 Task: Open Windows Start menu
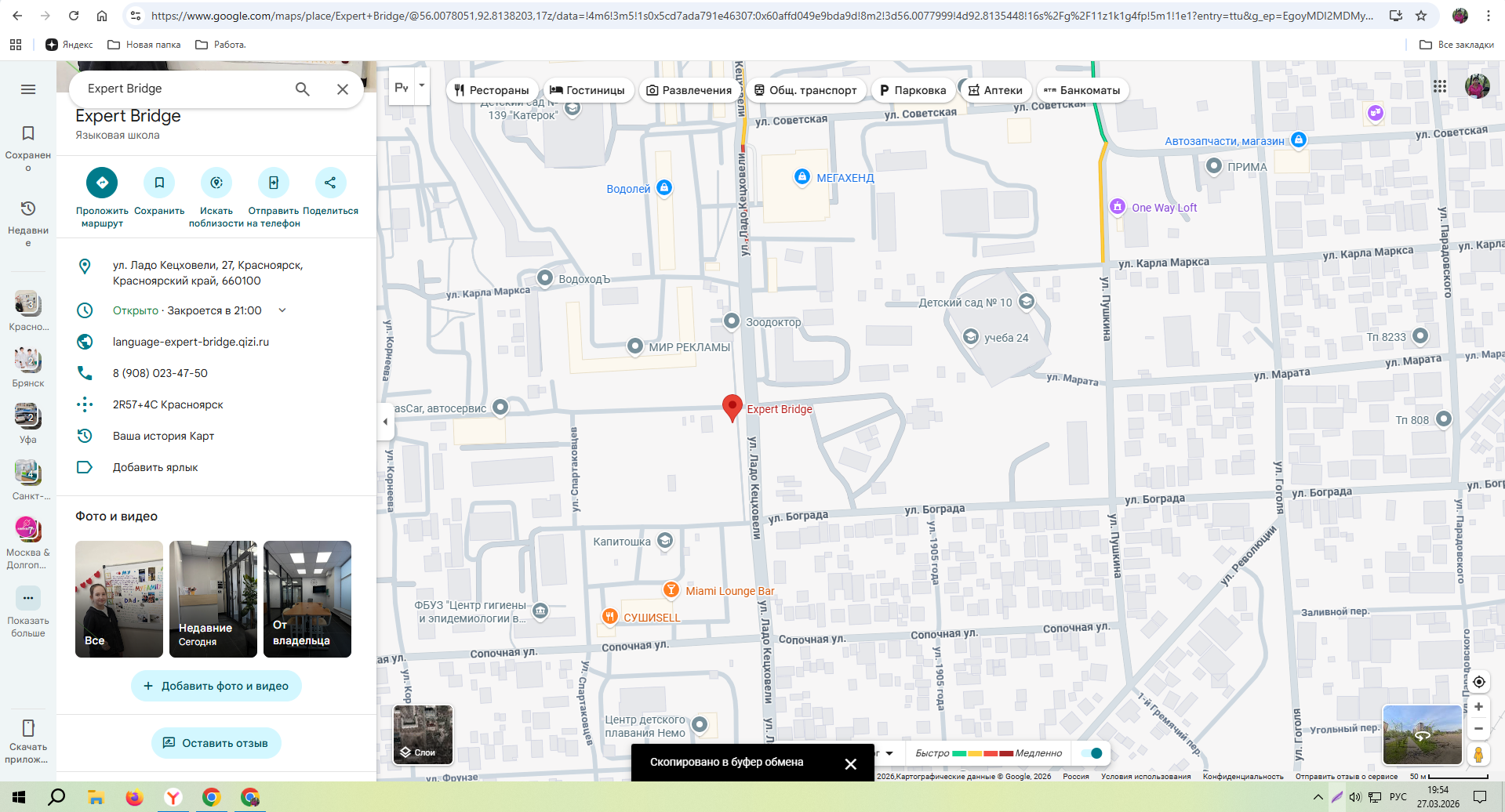(19, 797)
